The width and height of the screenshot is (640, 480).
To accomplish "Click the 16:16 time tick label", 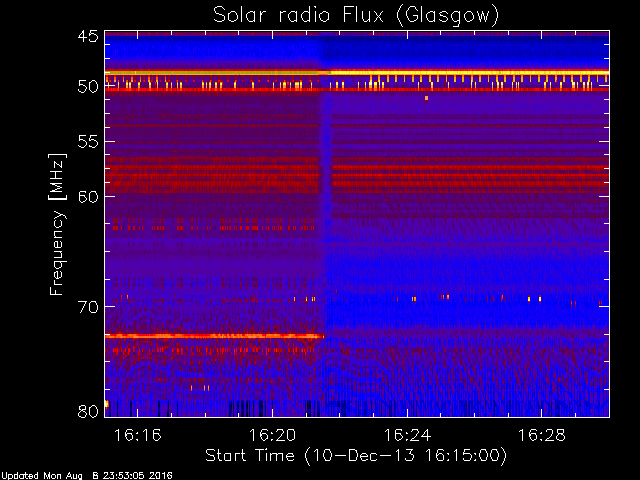I will pyautogui.click(x=137, y=435).
